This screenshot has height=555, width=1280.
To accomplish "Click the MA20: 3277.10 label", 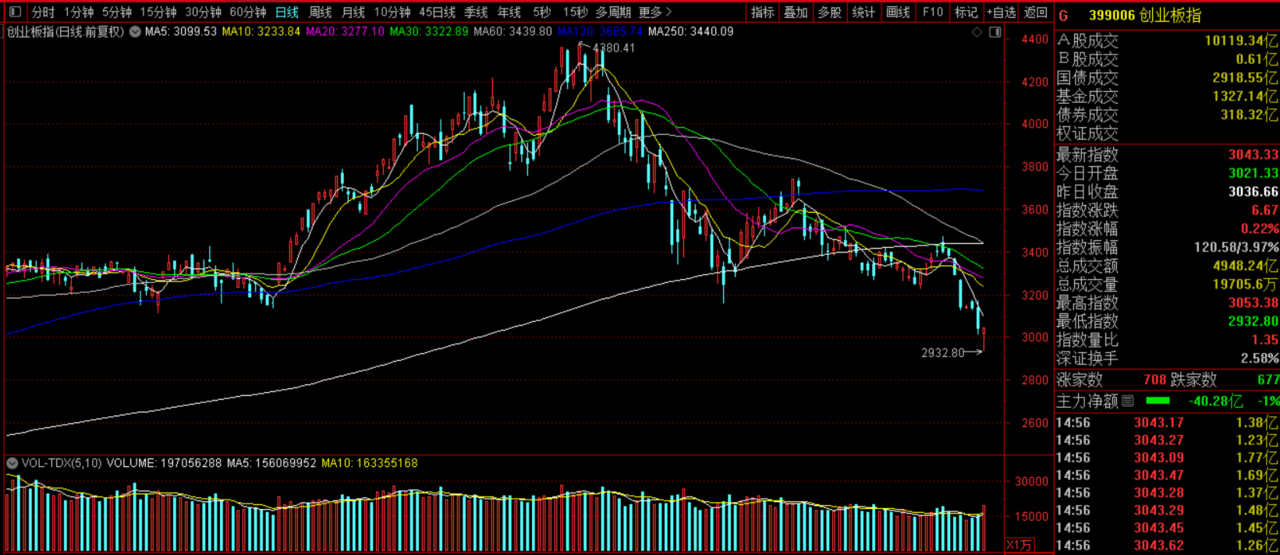I will (x=345, y=32).
